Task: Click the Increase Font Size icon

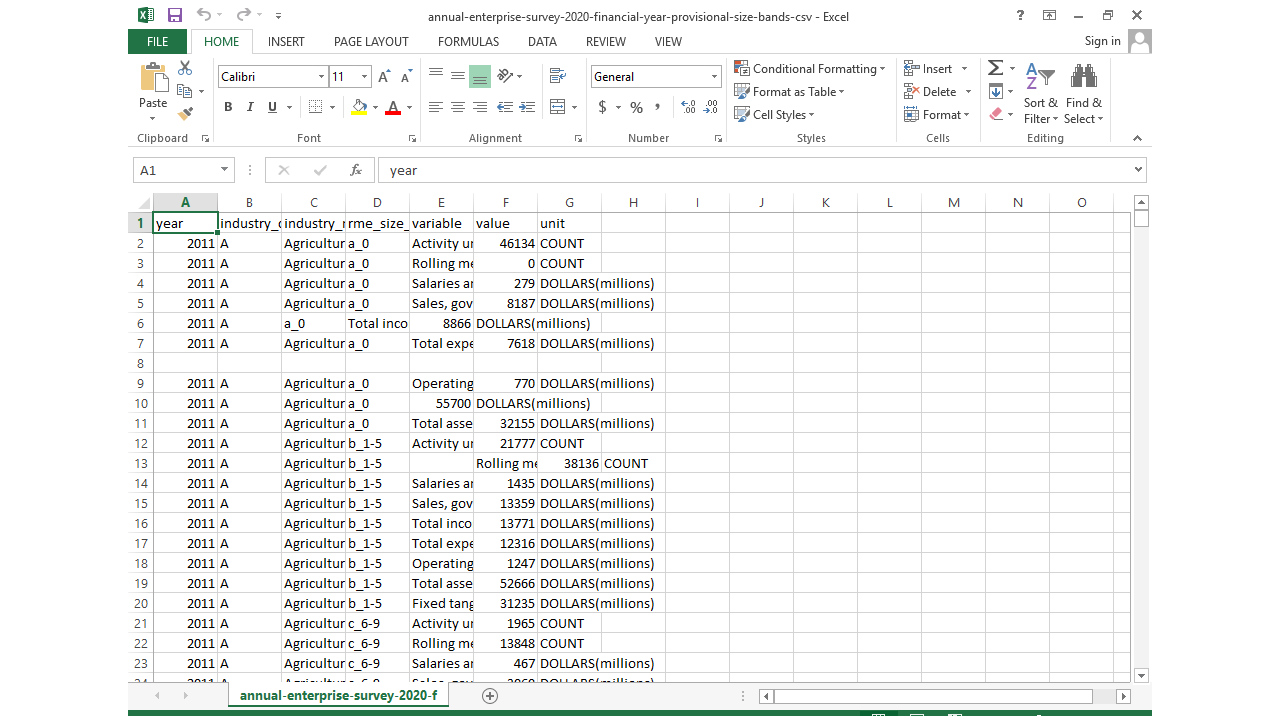Action: point(386,77)
